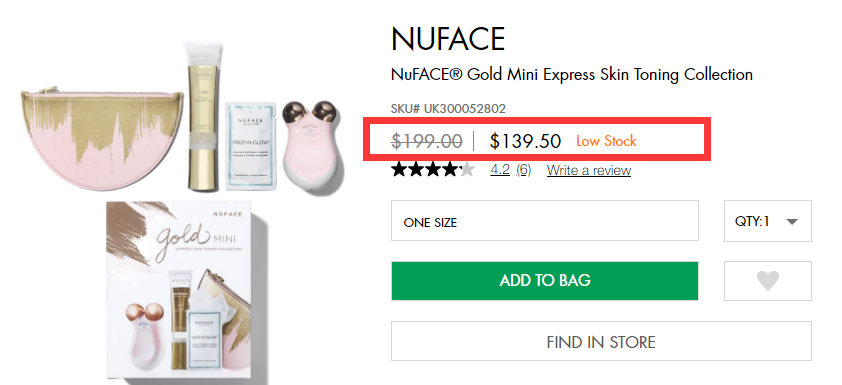
Task: Click the $139.50 sale price
Action: point(525,141)
